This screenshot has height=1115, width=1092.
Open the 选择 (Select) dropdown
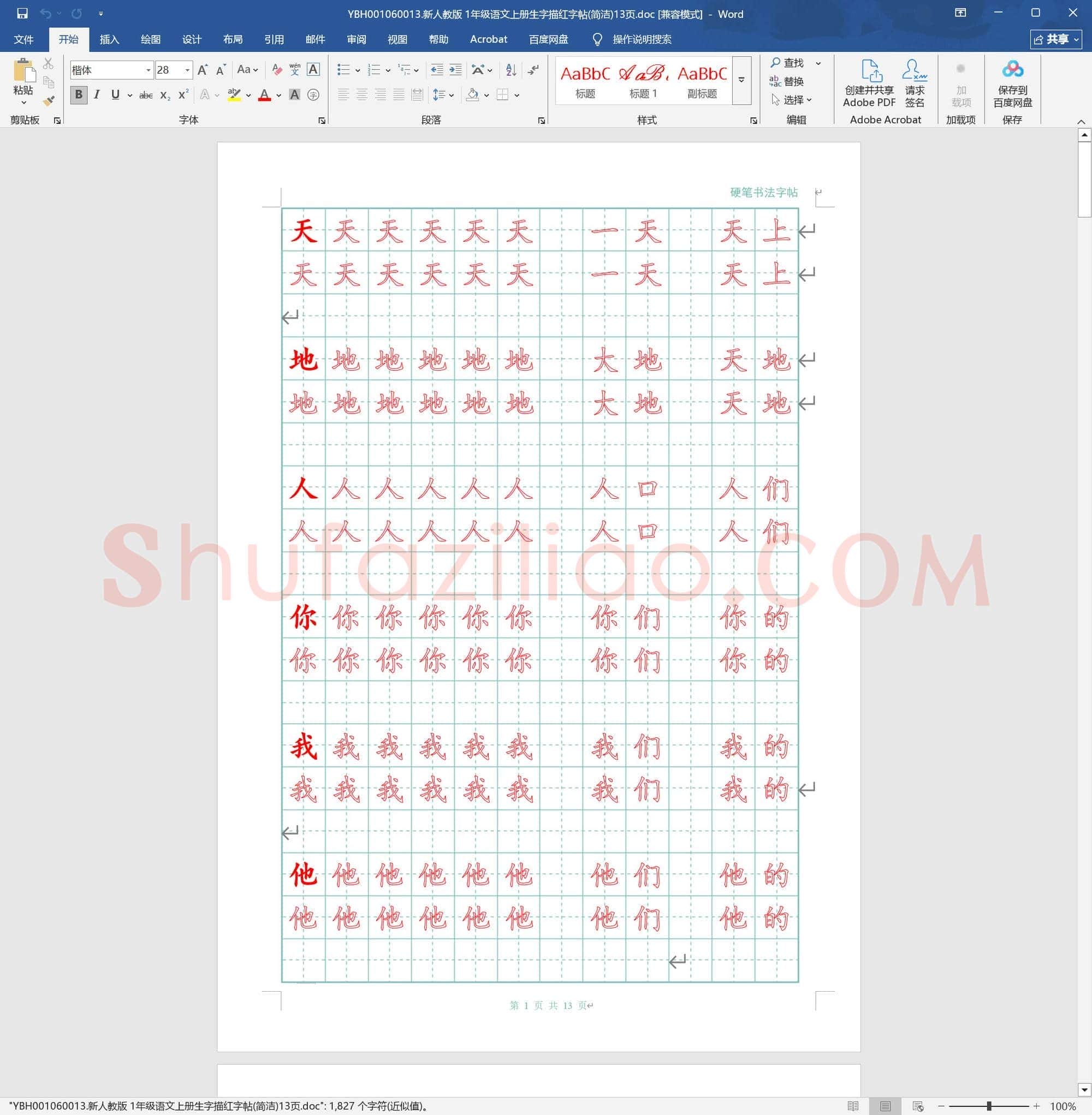[792, 100]
